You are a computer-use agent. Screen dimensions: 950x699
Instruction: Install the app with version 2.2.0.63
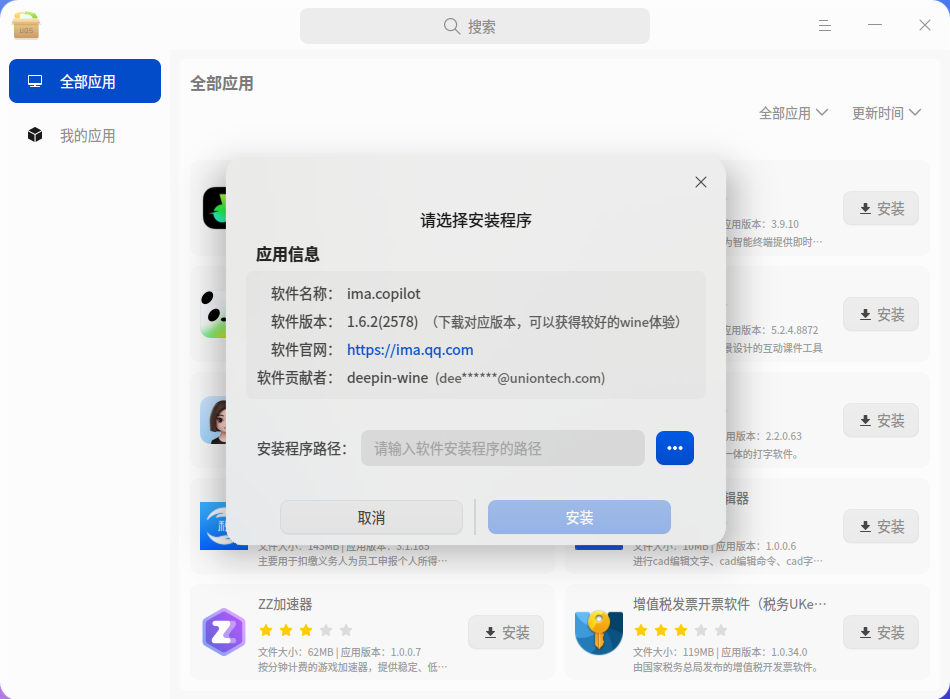point(881,420)
